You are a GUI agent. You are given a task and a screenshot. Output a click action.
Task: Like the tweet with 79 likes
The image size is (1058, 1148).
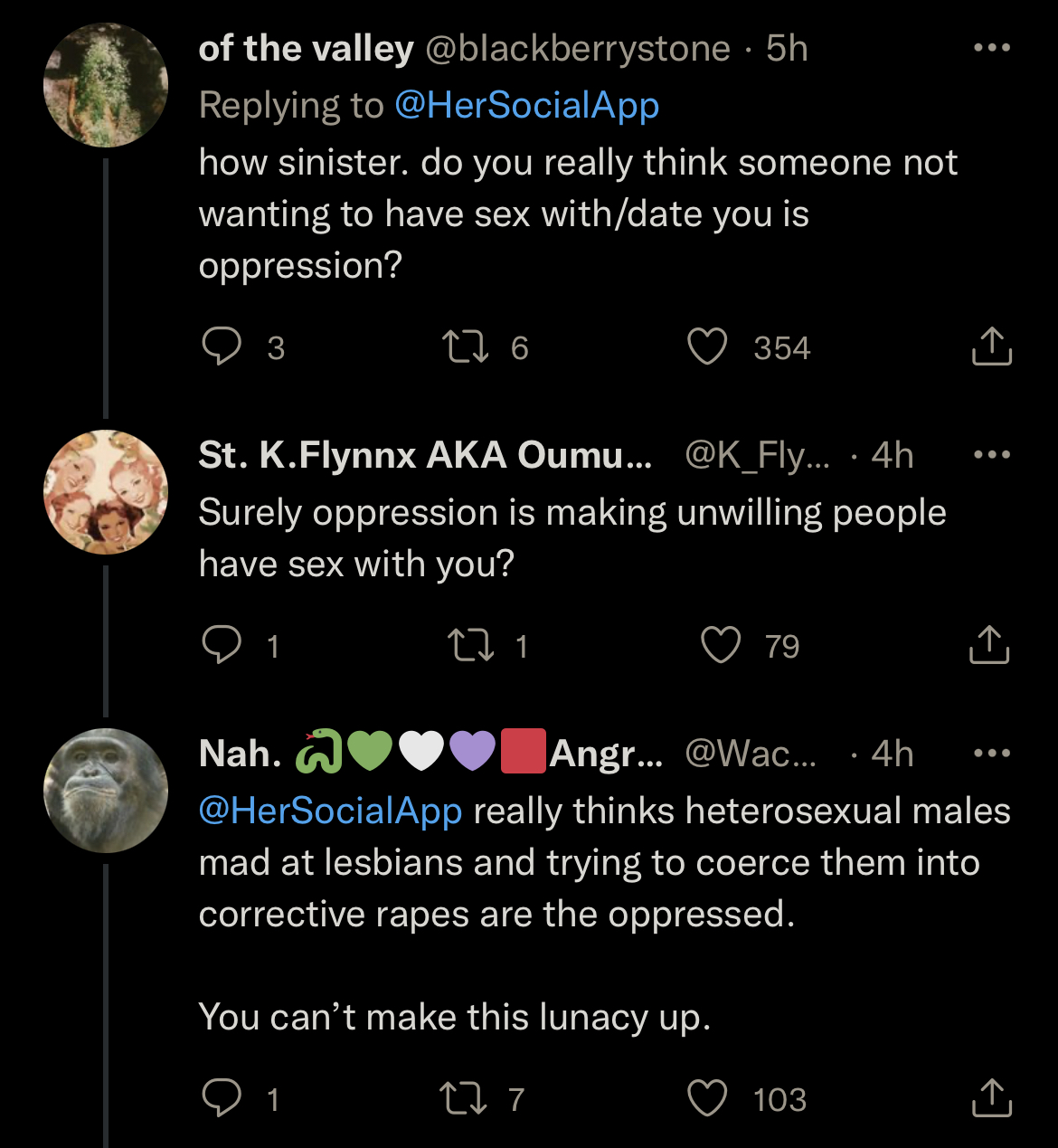pyautogui.click(x=721, y=645)
